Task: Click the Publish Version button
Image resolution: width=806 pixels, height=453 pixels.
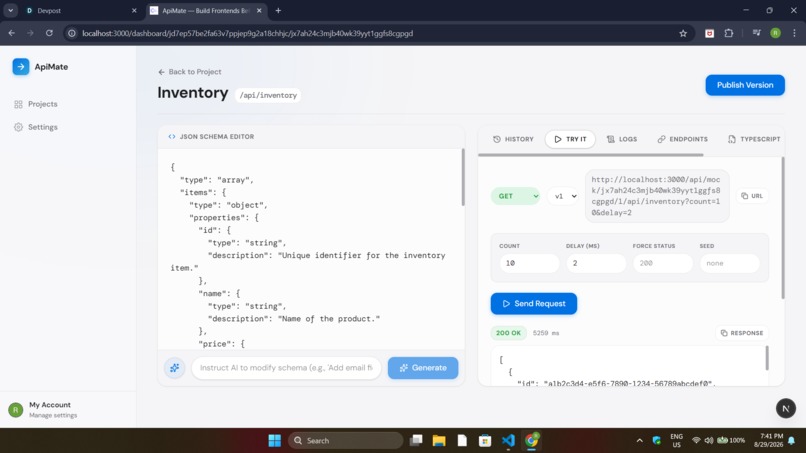Action: coord(745,85)
